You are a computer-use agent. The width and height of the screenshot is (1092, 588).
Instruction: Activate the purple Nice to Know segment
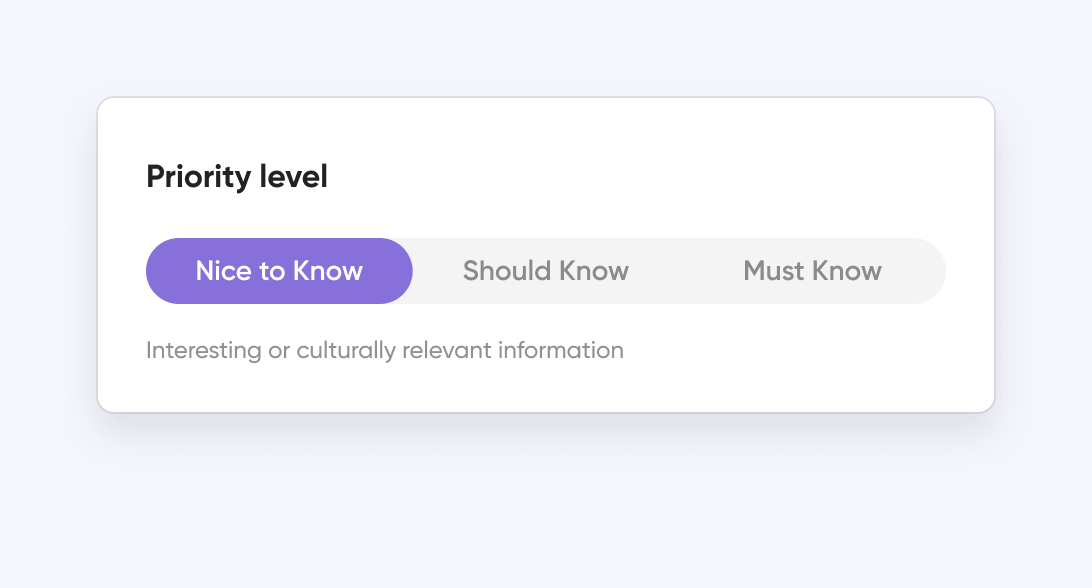coord(279,271)
